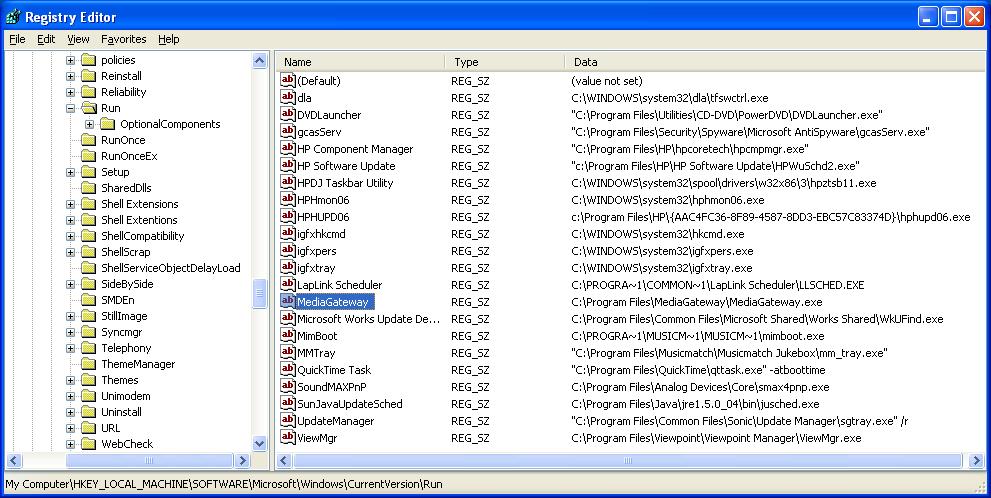Click the SunJavaUpdateSched value icon
This screenshot has height=498, width=991.
pos(288,403)
